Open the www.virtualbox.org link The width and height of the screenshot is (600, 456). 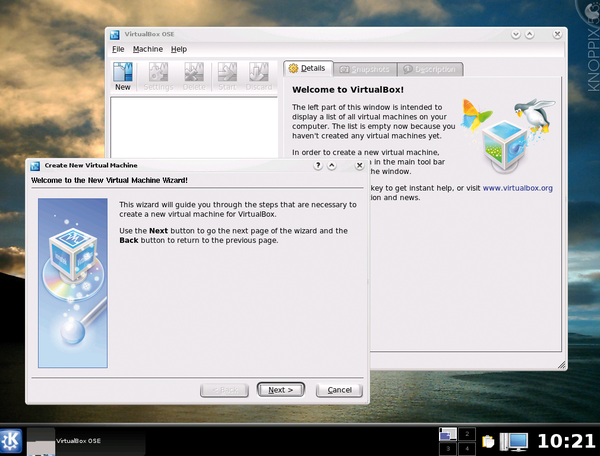pos(518,188)
